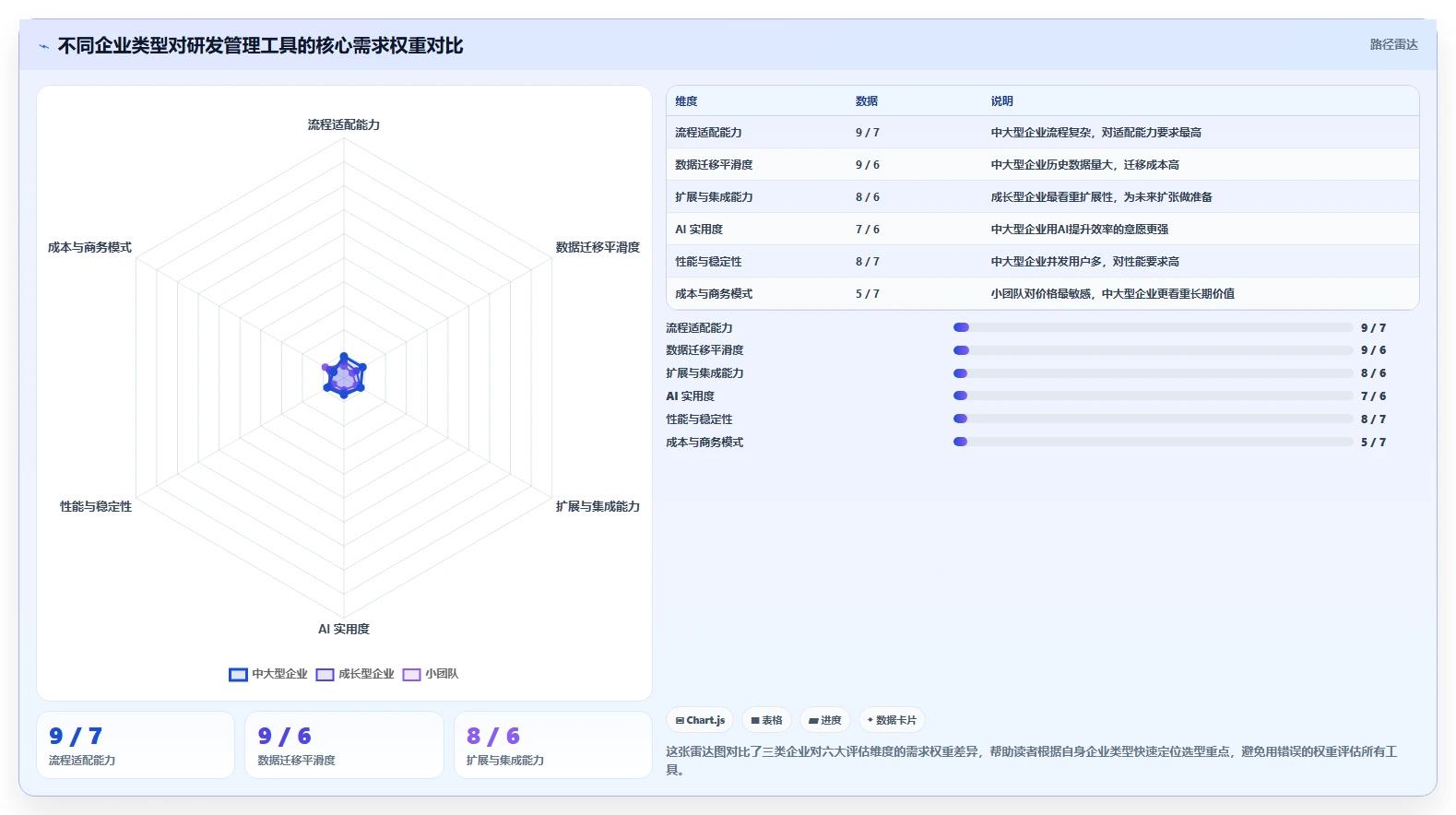Click the description 小团队对价格最敏感，中大型企业更看重长期价值

pyautogui.click(x=1113, y=294)
